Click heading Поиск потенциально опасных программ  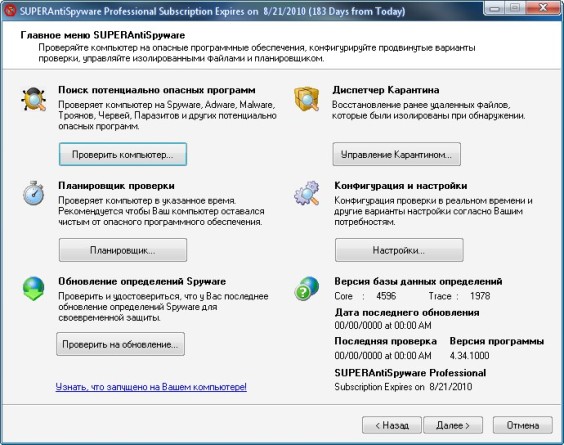[x=157, y=90]
